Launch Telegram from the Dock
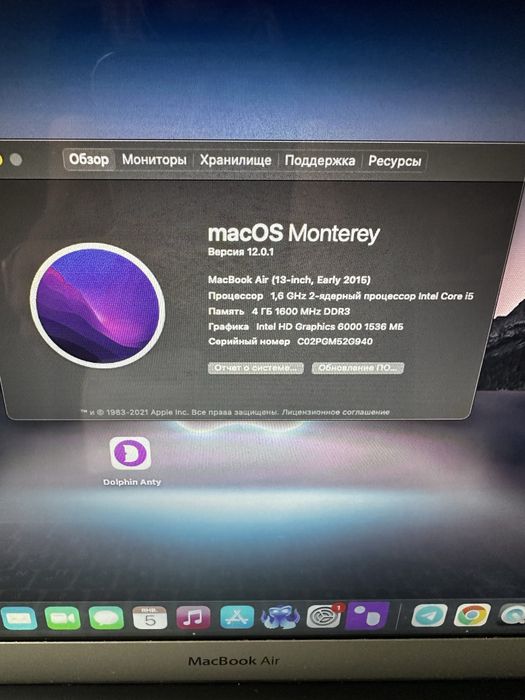 (x=429, y=615)
